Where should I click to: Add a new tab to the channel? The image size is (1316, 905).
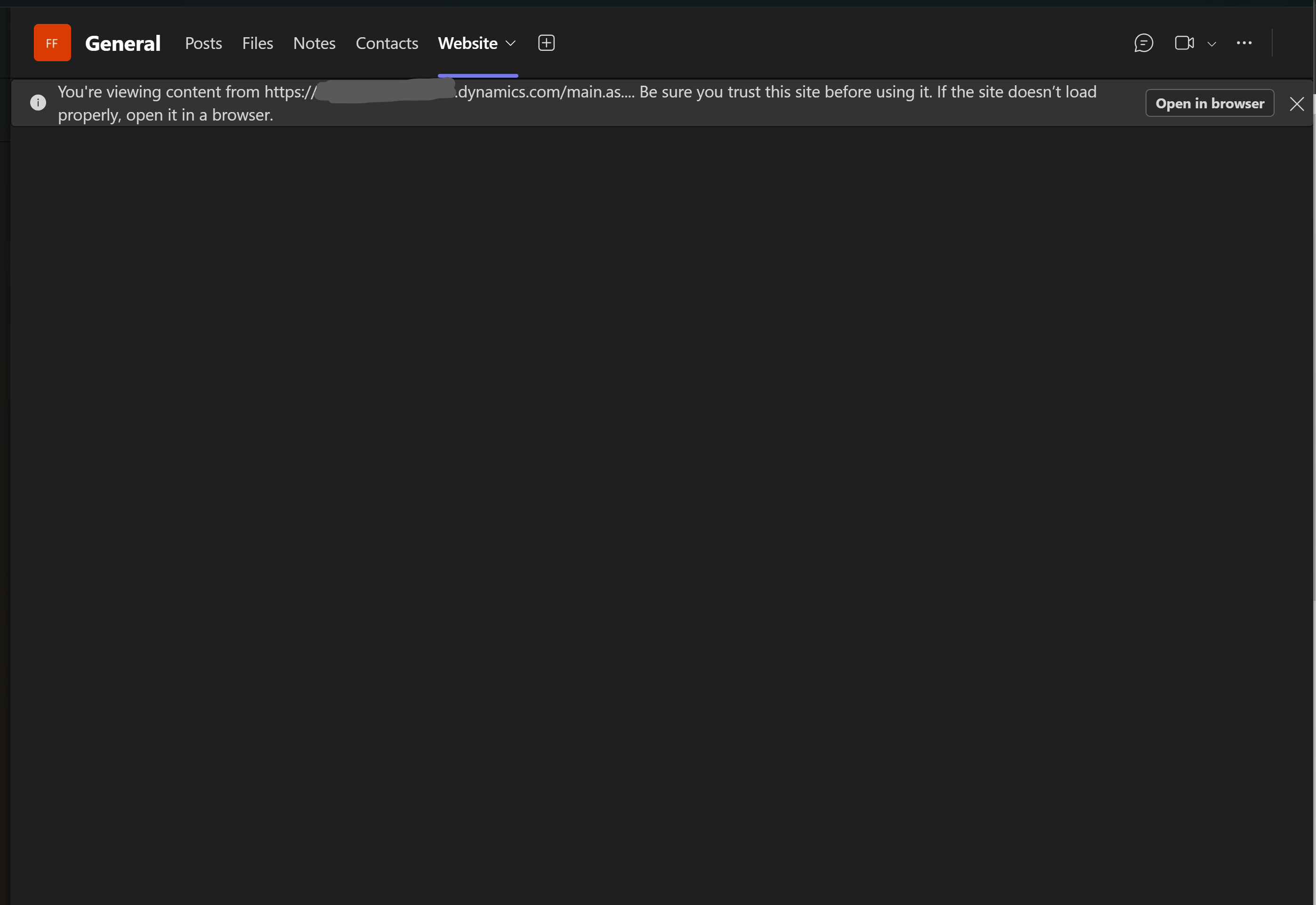click(545, 42)
